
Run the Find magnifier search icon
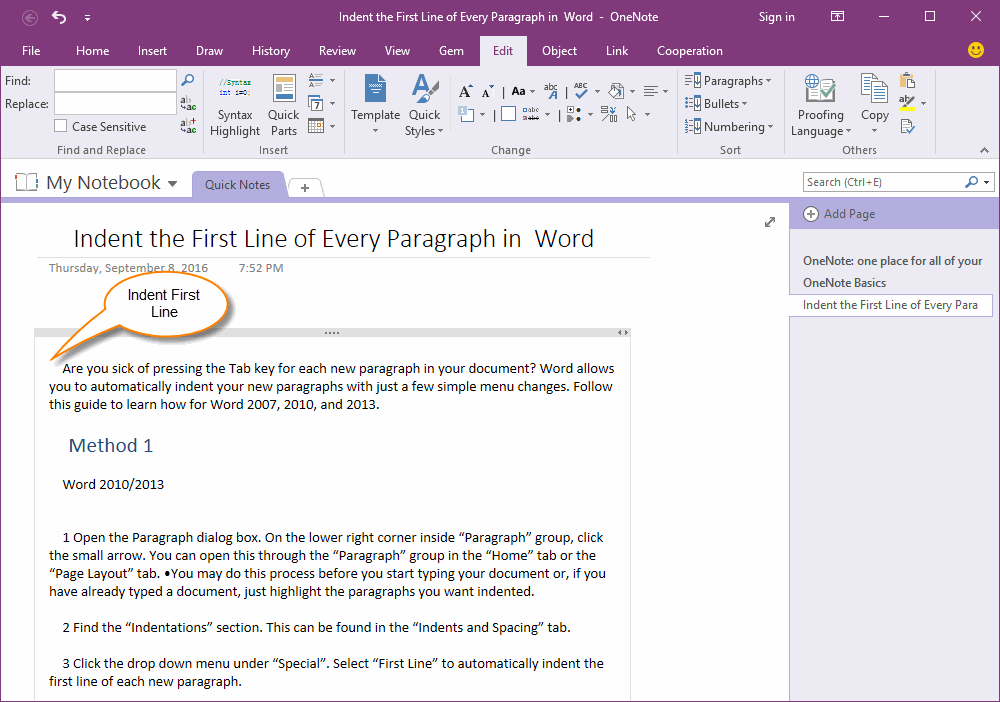(187, 80)
